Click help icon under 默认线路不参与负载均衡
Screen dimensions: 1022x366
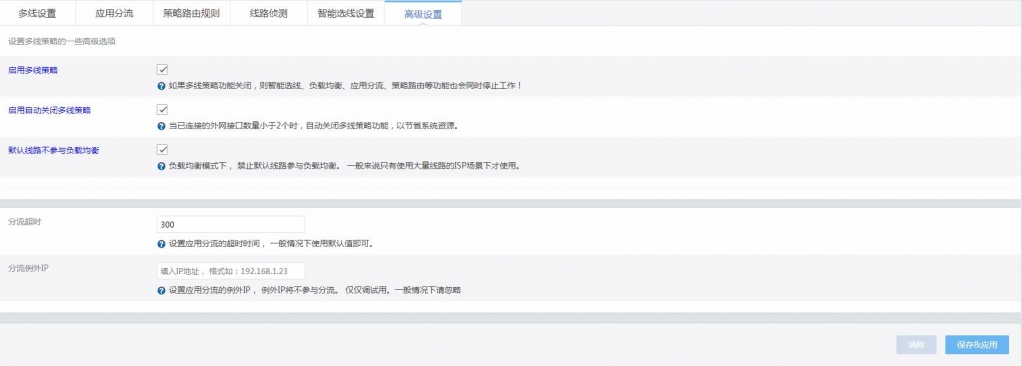point(162,166)
